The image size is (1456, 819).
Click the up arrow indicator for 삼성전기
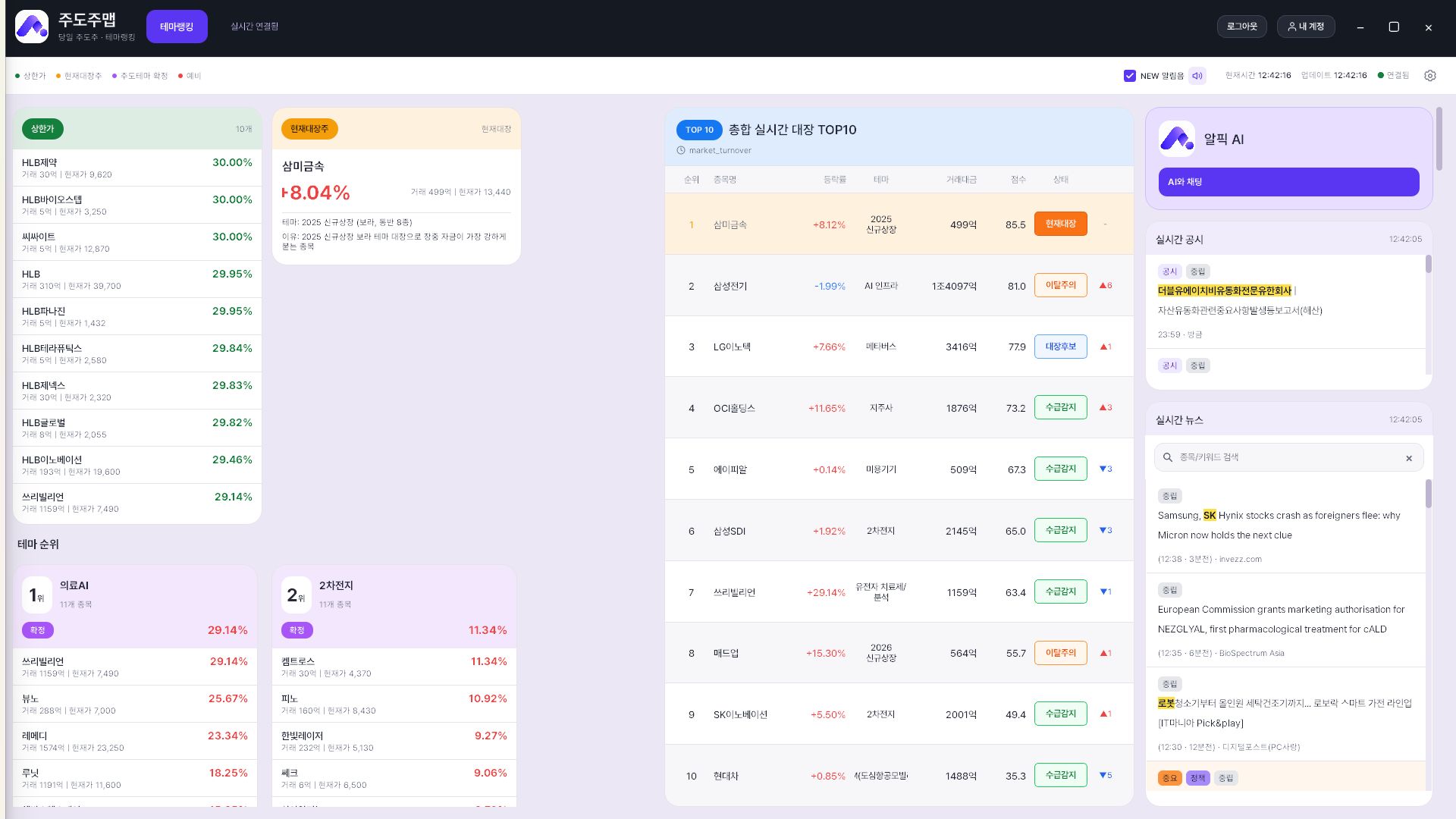pyautogui.click(x=1106, y=286)
